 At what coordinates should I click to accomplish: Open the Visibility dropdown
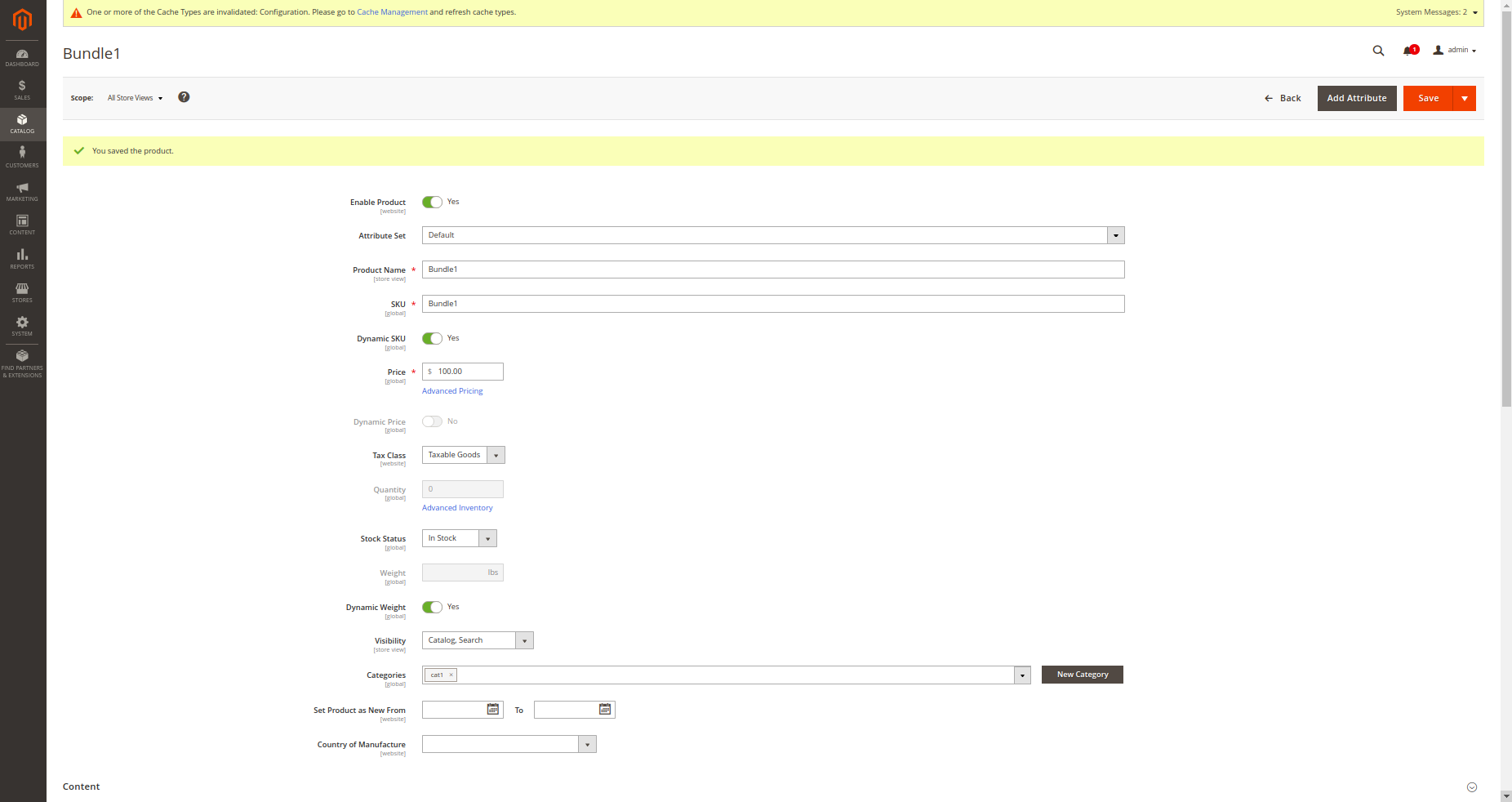point(478,640)
